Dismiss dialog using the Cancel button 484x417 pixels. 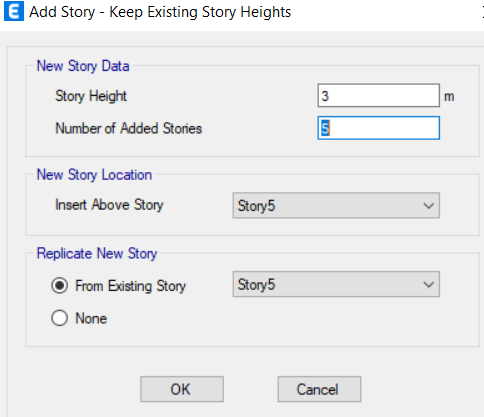319,389
